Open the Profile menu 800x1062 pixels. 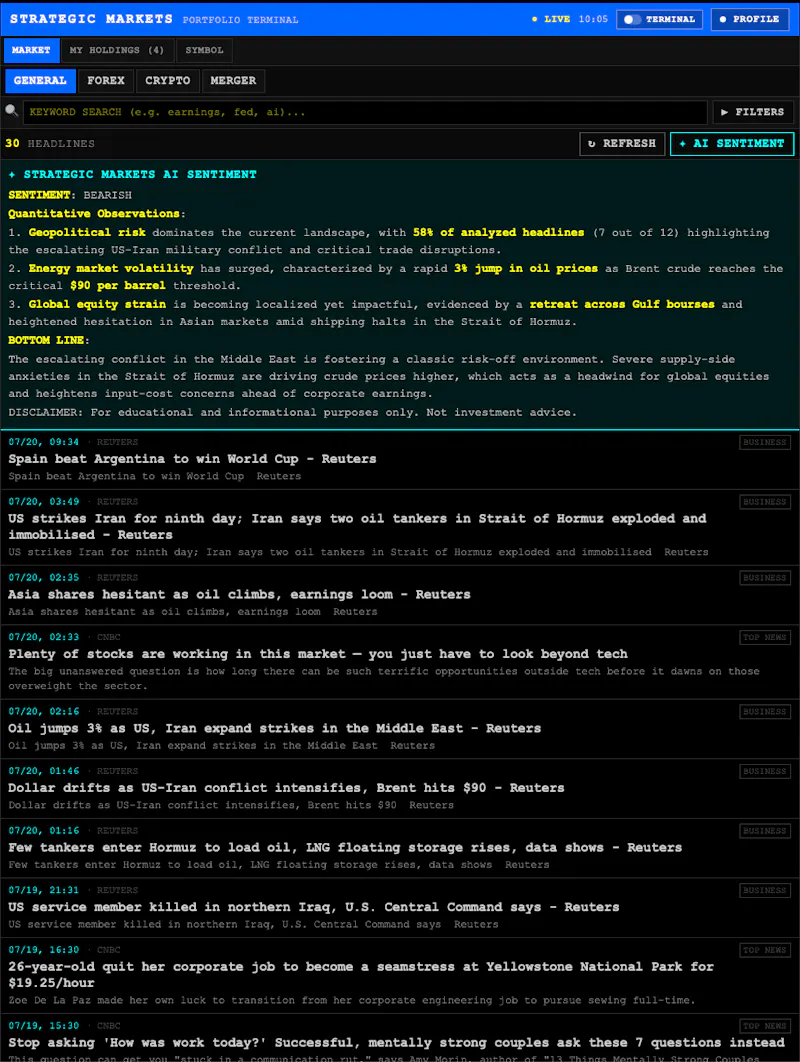point(749,19)
